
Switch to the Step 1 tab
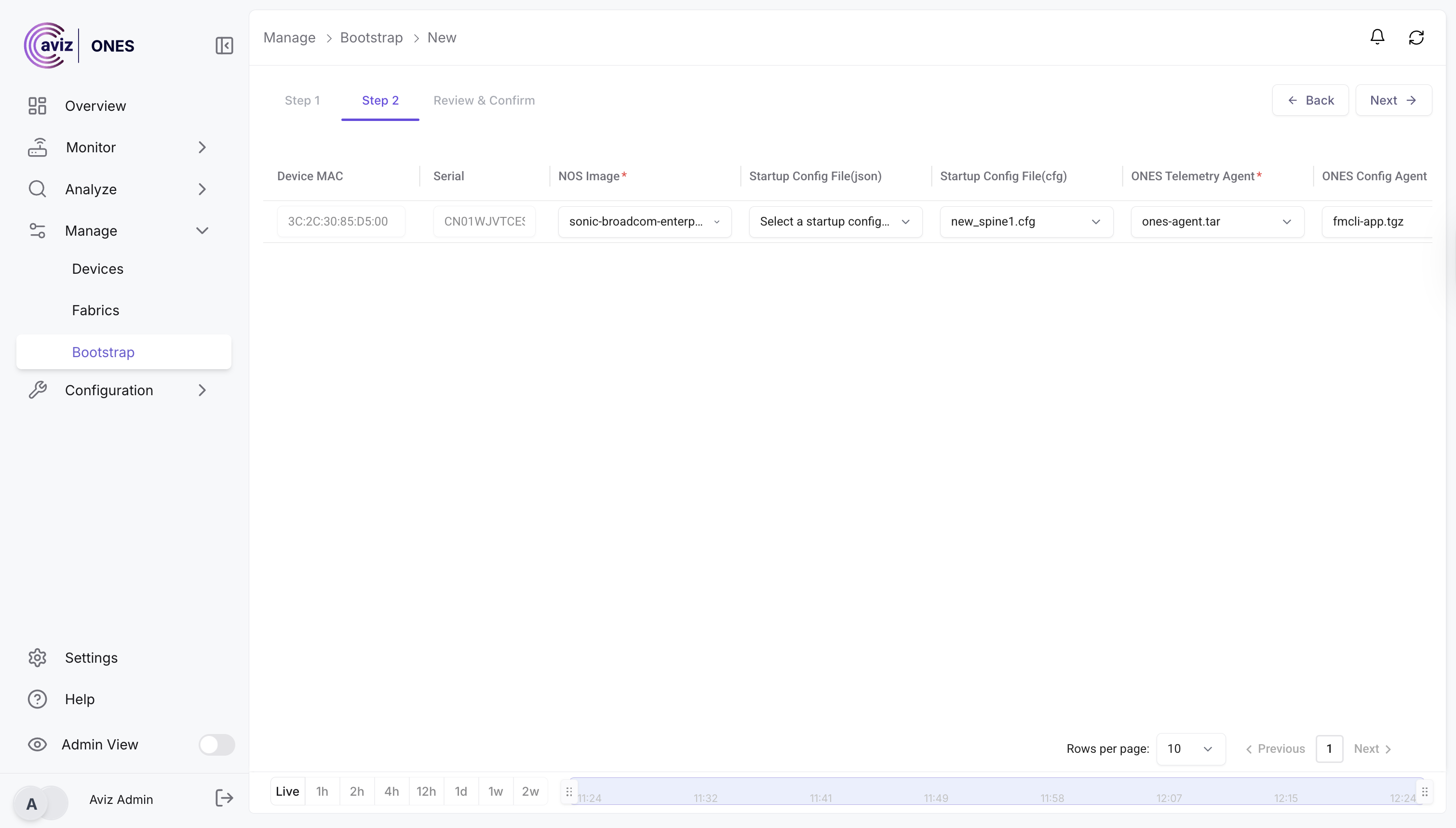coord(302,101)
